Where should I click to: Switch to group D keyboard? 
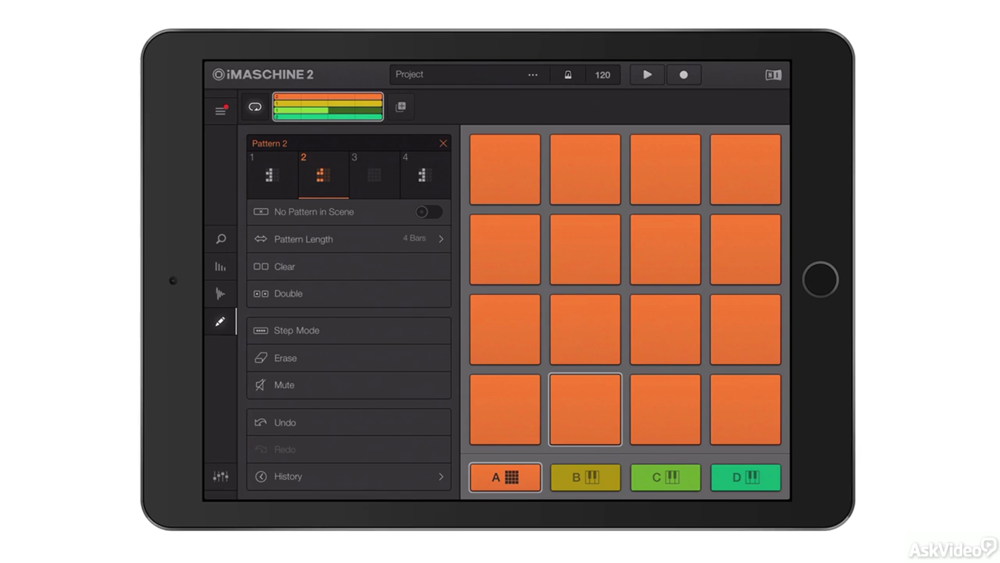click(746, 477)
